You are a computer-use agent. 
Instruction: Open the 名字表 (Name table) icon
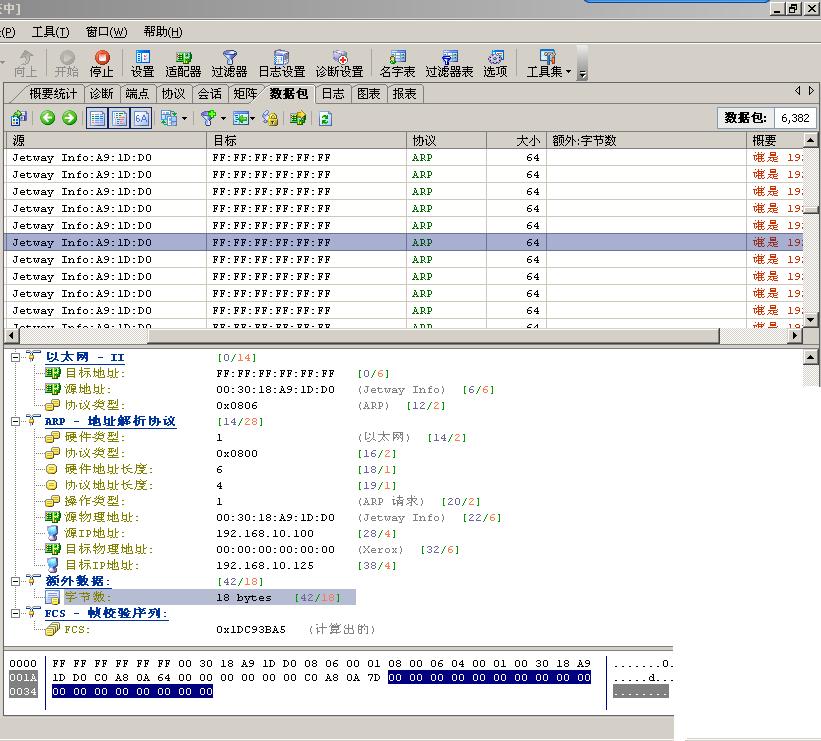397,59
